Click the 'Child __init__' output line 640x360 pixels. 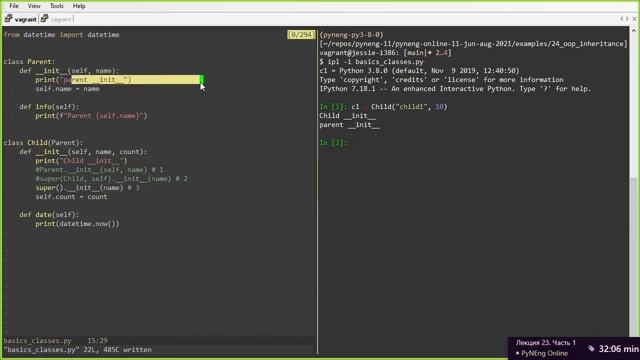pyautogui.click(x=347, y=116)
